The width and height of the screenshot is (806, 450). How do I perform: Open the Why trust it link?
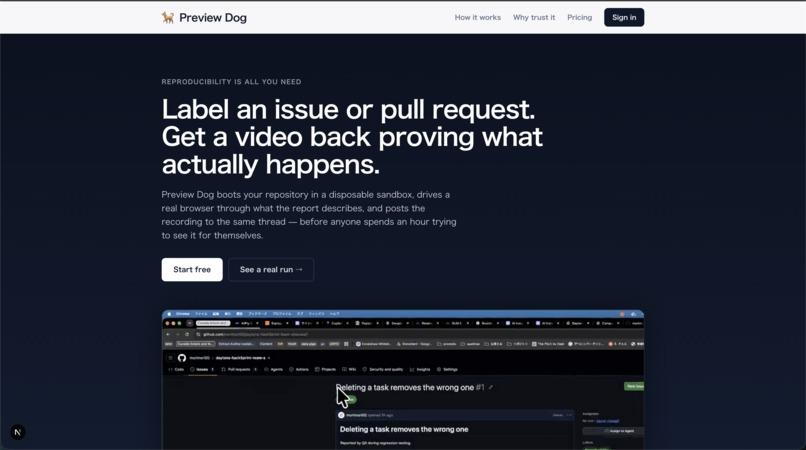click(x=534, y=17)
